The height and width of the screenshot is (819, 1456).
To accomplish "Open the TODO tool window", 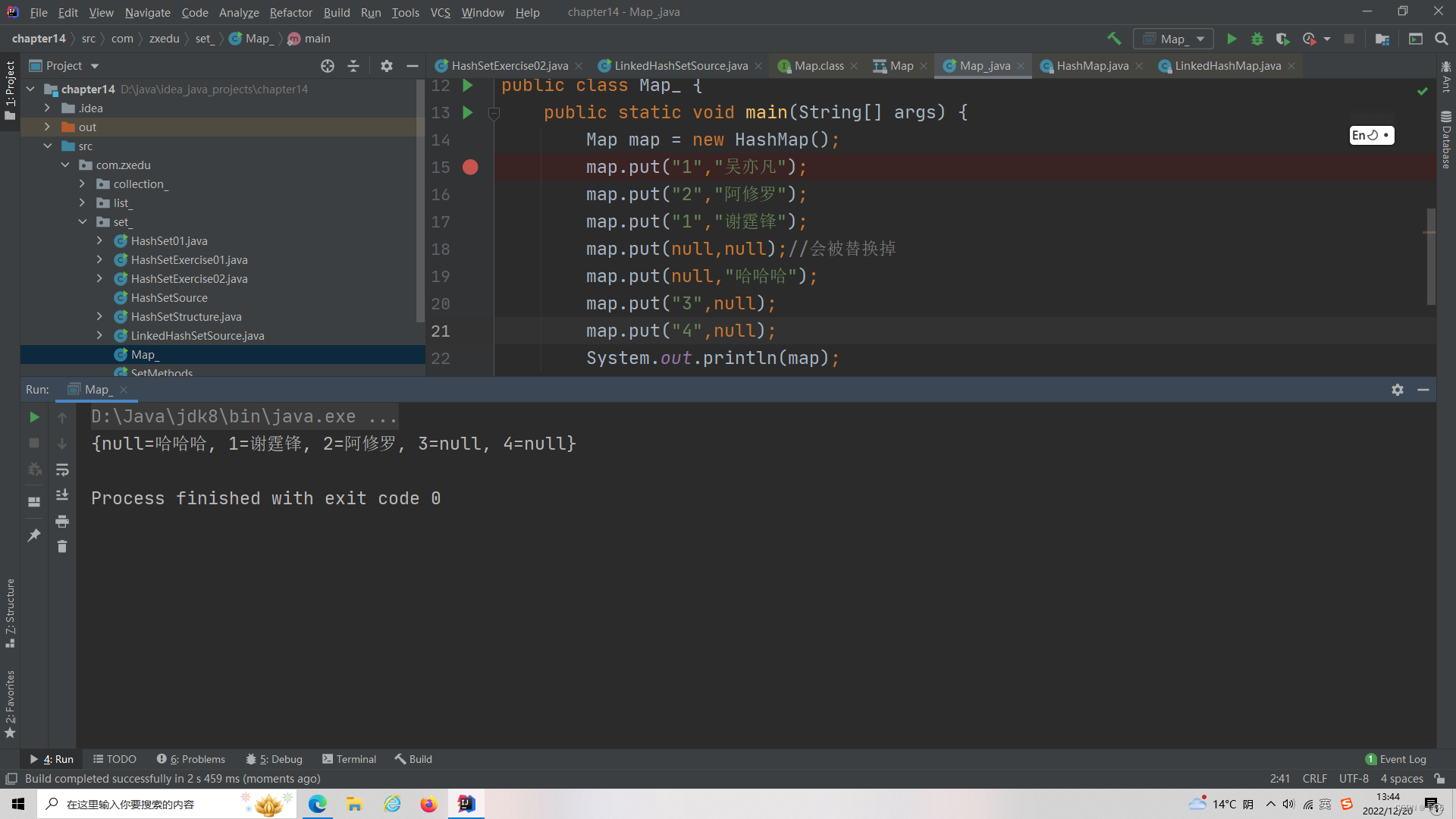I will point(115,759).
